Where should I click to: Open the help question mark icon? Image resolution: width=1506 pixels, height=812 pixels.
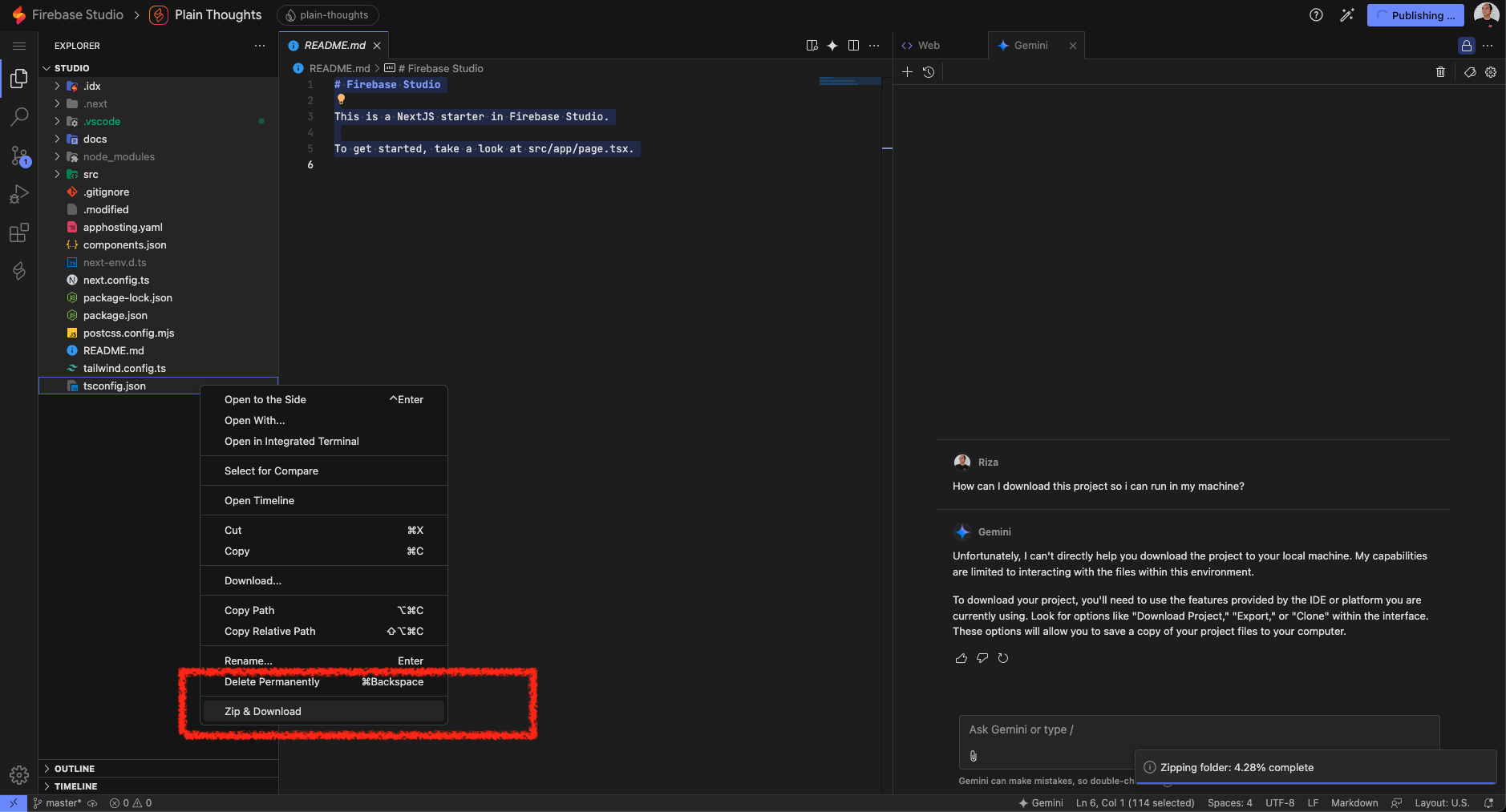(x=1316, y=15)
